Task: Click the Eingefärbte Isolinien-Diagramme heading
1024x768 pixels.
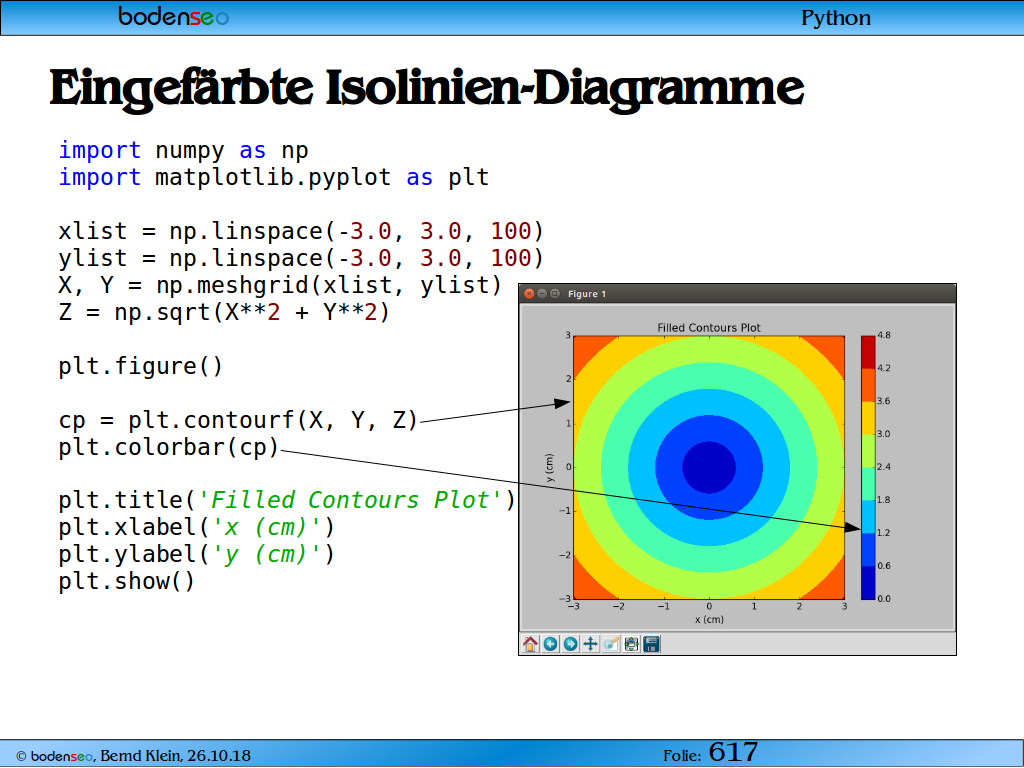Action: (426, 88)
